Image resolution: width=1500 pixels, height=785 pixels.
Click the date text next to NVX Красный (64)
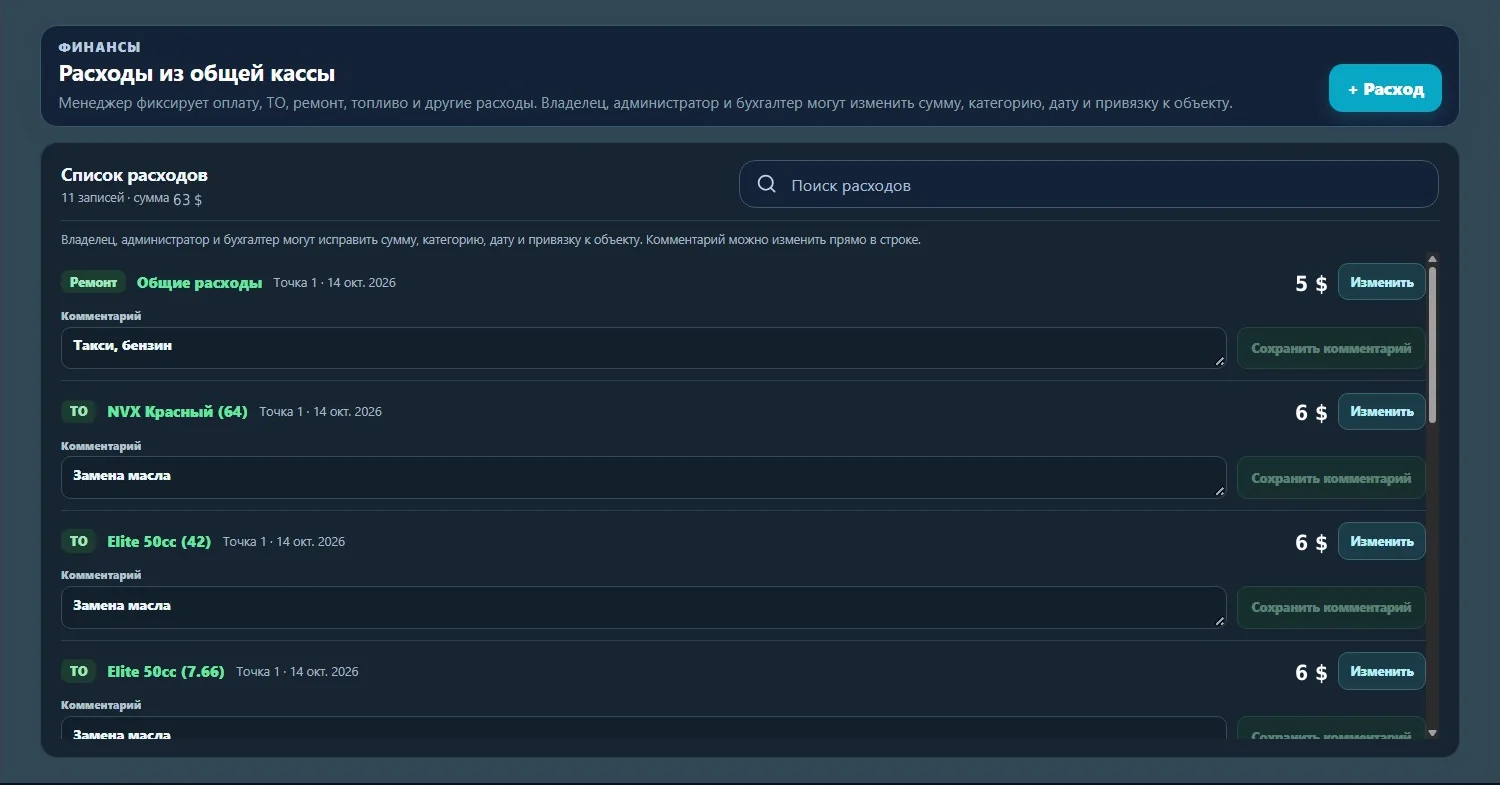[320, 412]
